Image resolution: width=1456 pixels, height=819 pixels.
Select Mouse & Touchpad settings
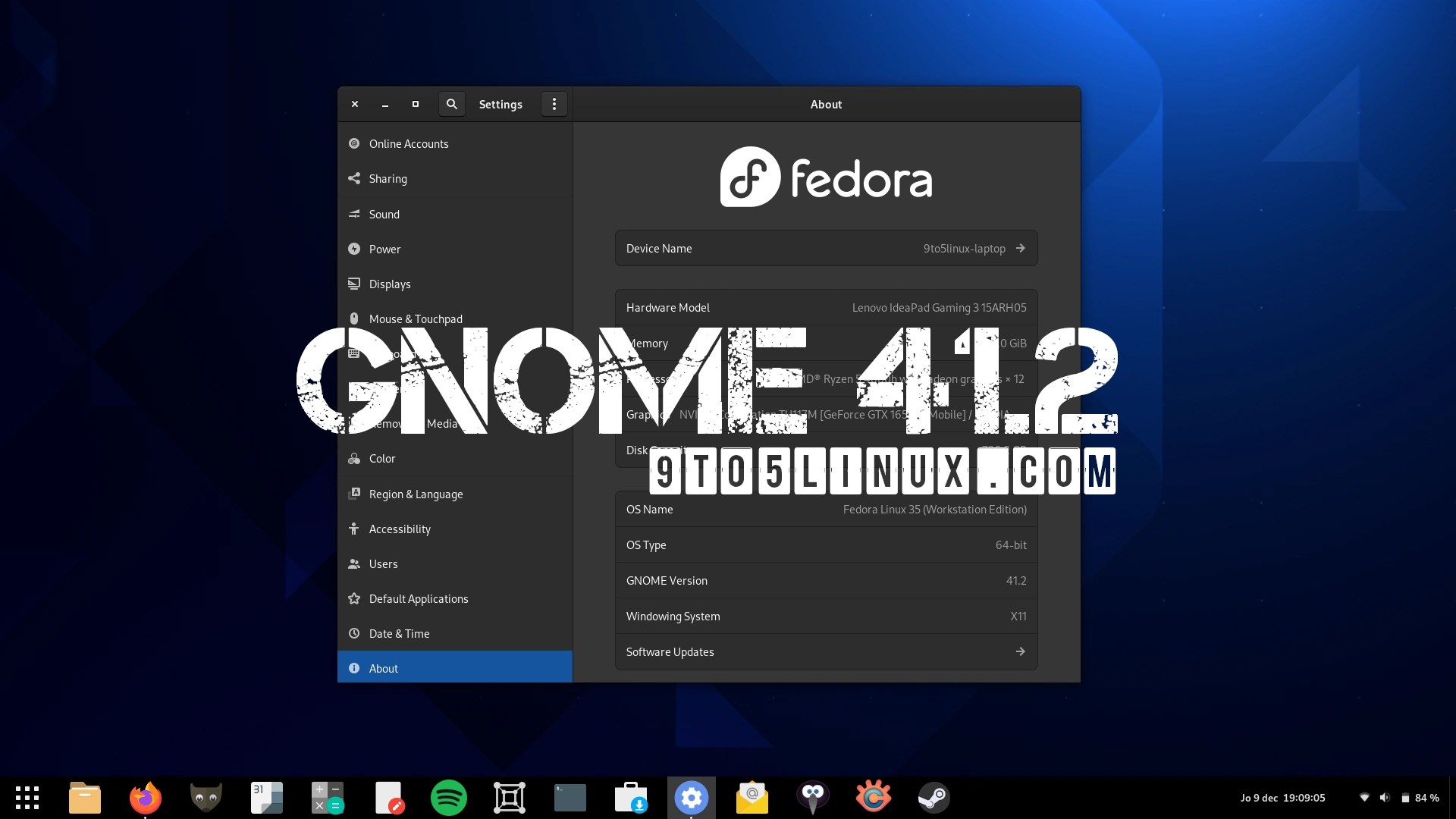click(416, 318)
